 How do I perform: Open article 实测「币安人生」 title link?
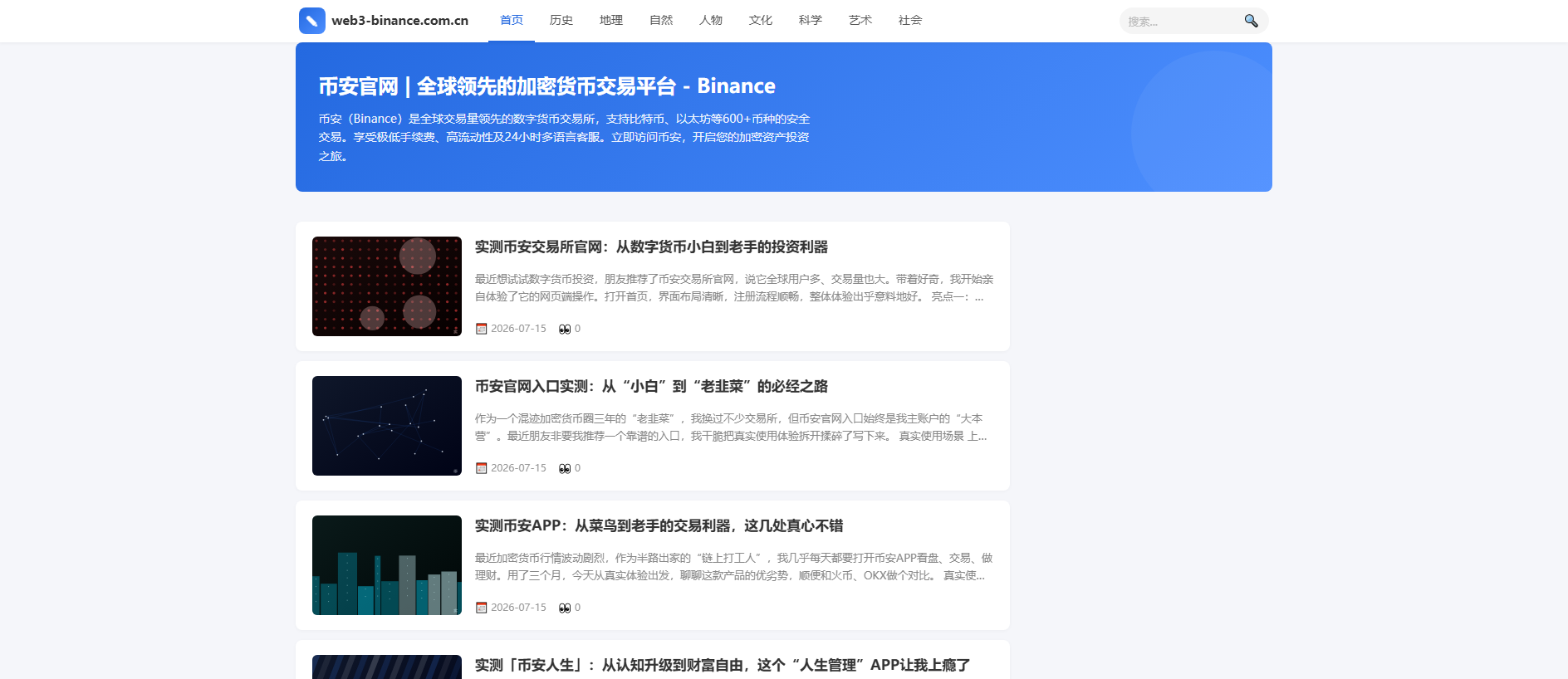tap(723, 665)
